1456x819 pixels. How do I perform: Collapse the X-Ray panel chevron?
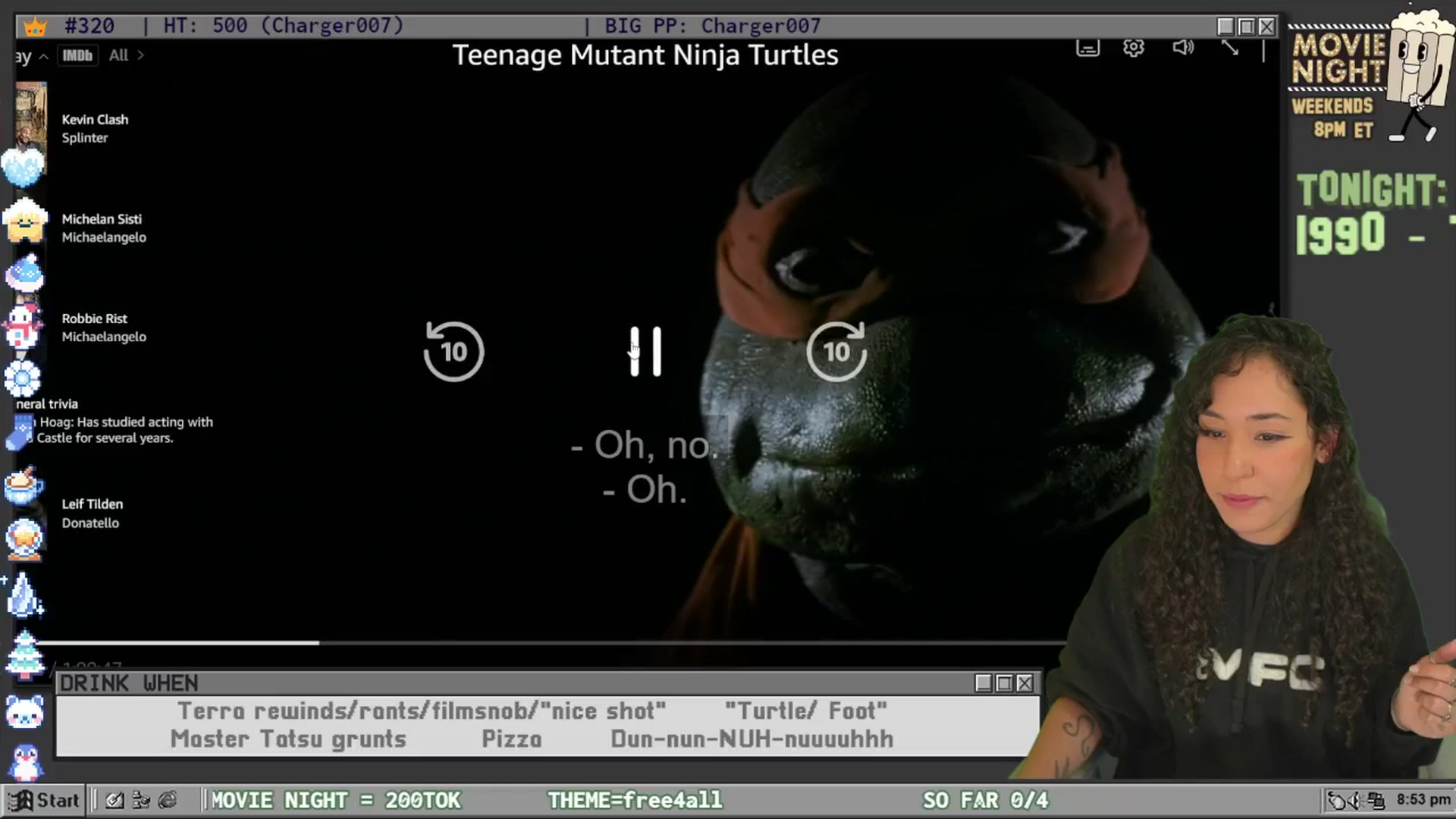click(43, 57)
